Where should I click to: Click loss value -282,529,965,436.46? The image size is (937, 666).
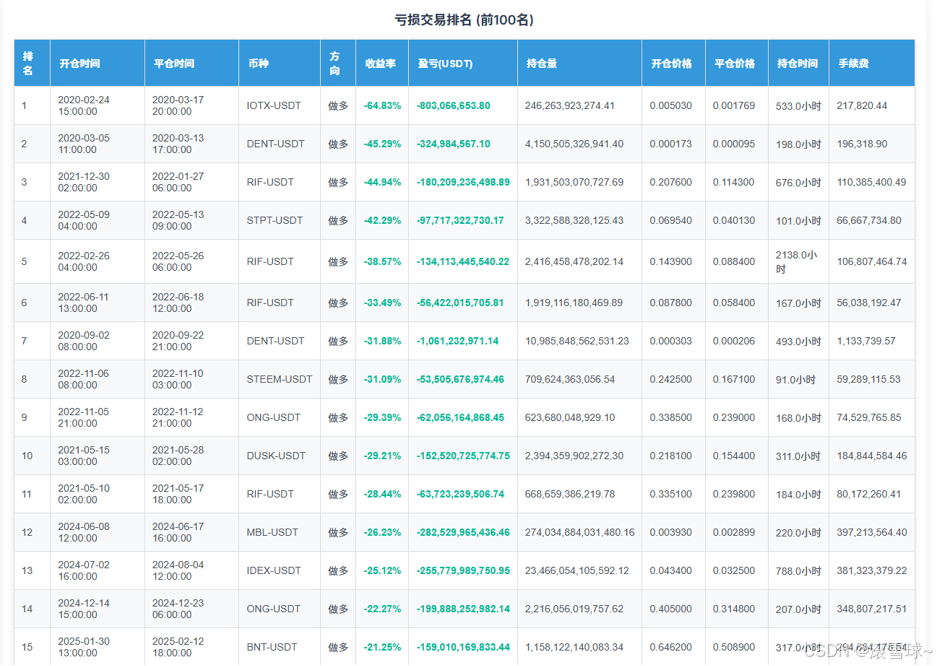click(x=463, y=532)
